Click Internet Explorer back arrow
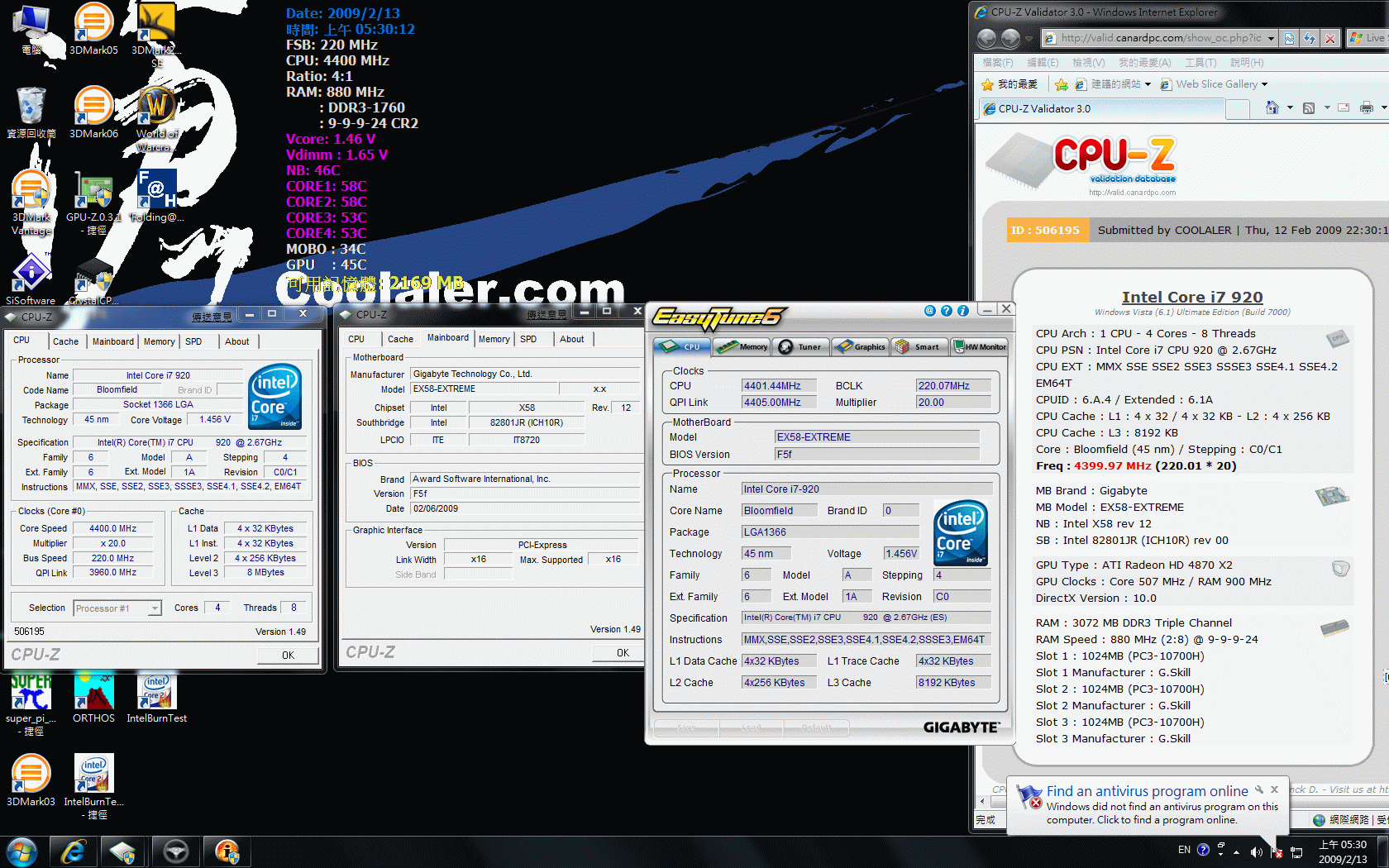Screen dimensions: 1389x868 986,38
